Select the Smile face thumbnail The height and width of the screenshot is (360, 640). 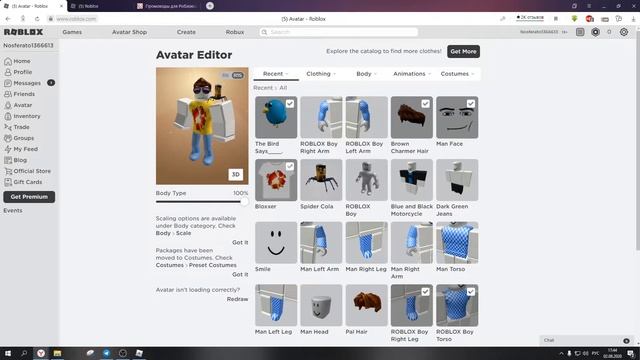(x=276, y=243)
